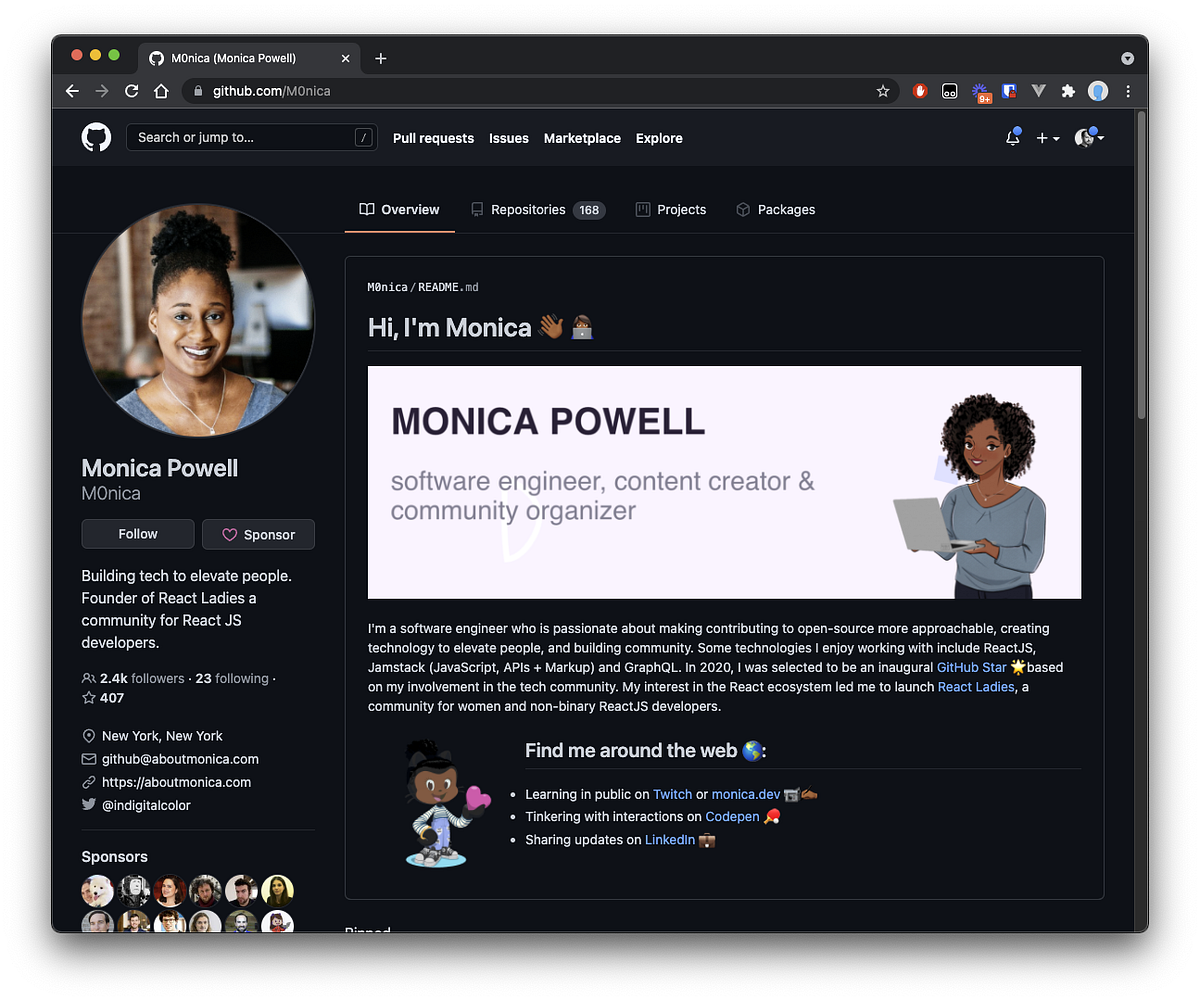The width and height of the screenshot is (1200, 1001).
Task: Click the Follow button
Action: pos(138,534)
